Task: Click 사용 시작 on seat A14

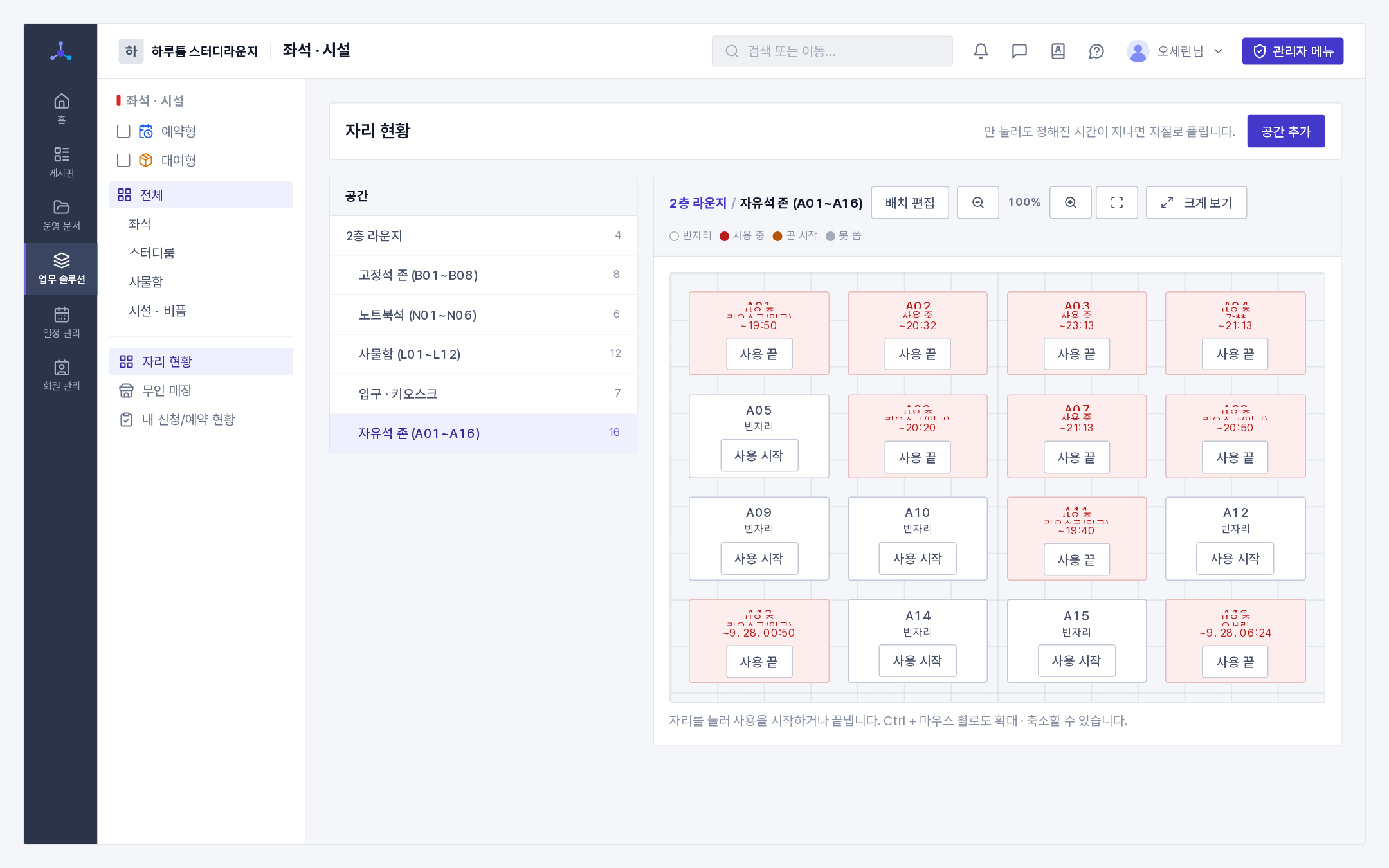Action: [918, 660]
